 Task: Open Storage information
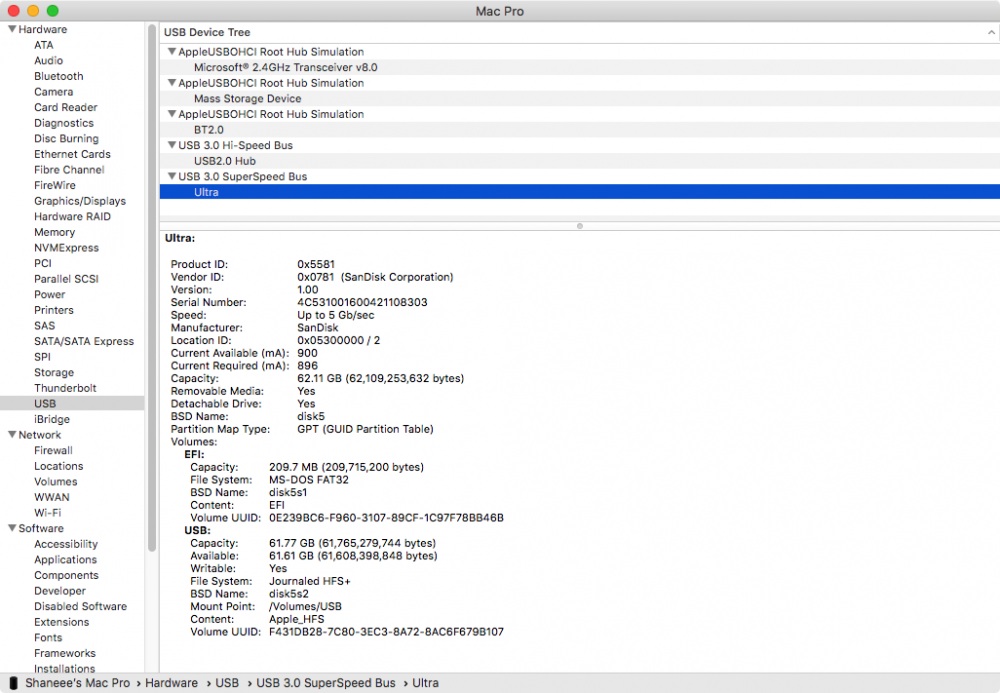point(54,373)
